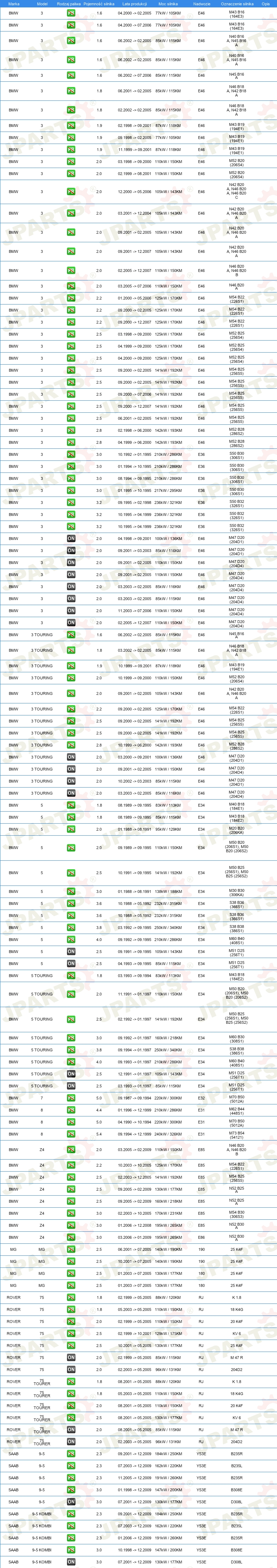Click engine capacity 4.4
Image resolution: width=277 pixels, height=1568 pixels.
99,1110
